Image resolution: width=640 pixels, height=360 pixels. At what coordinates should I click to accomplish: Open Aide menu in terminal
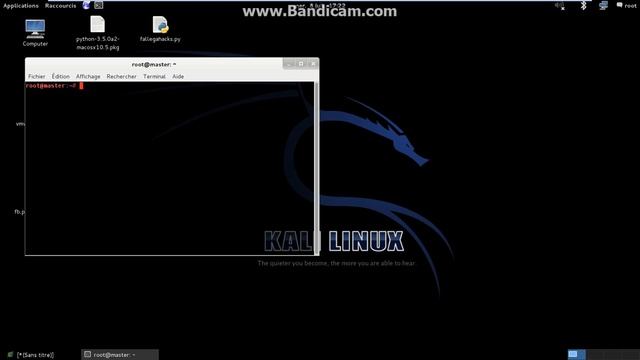coord(178,76)
